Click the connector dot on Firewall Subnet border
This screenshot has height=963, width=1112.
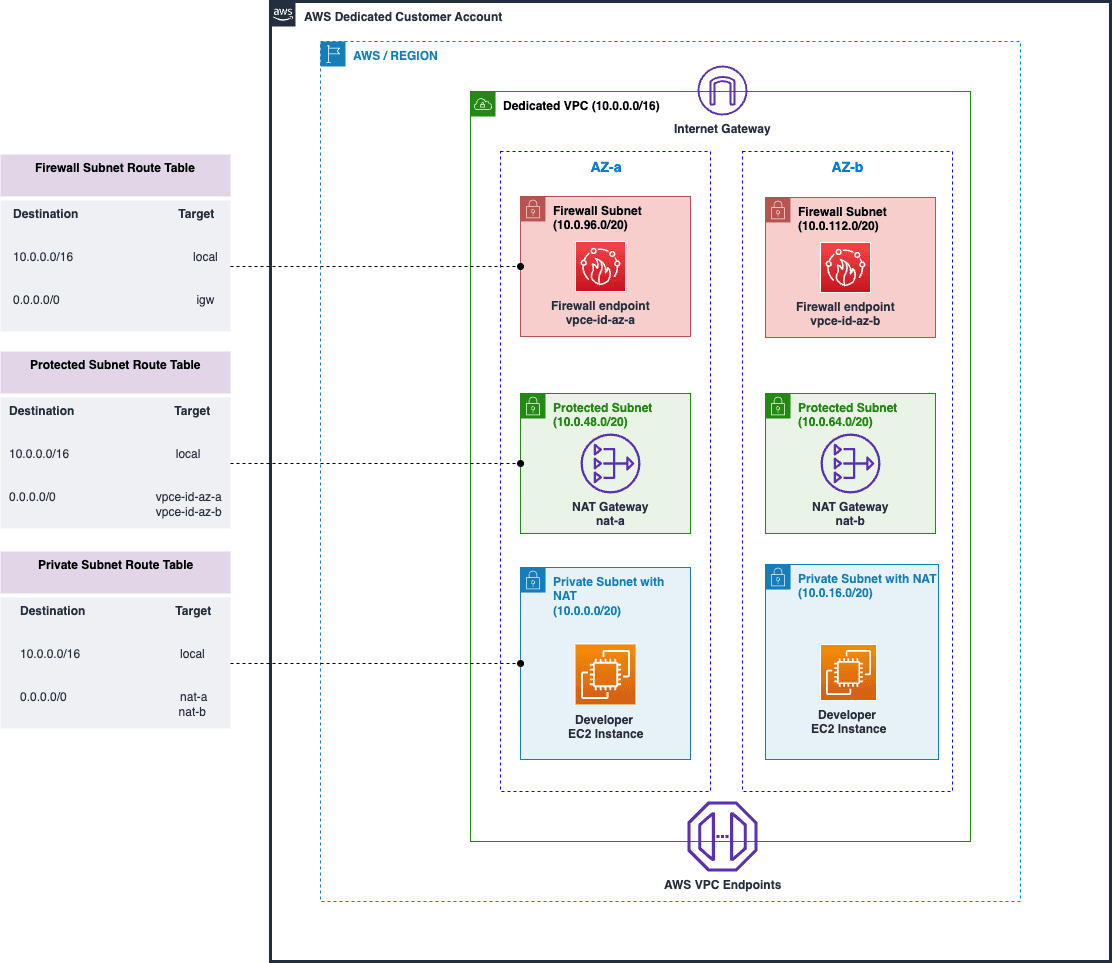(519, 267)
